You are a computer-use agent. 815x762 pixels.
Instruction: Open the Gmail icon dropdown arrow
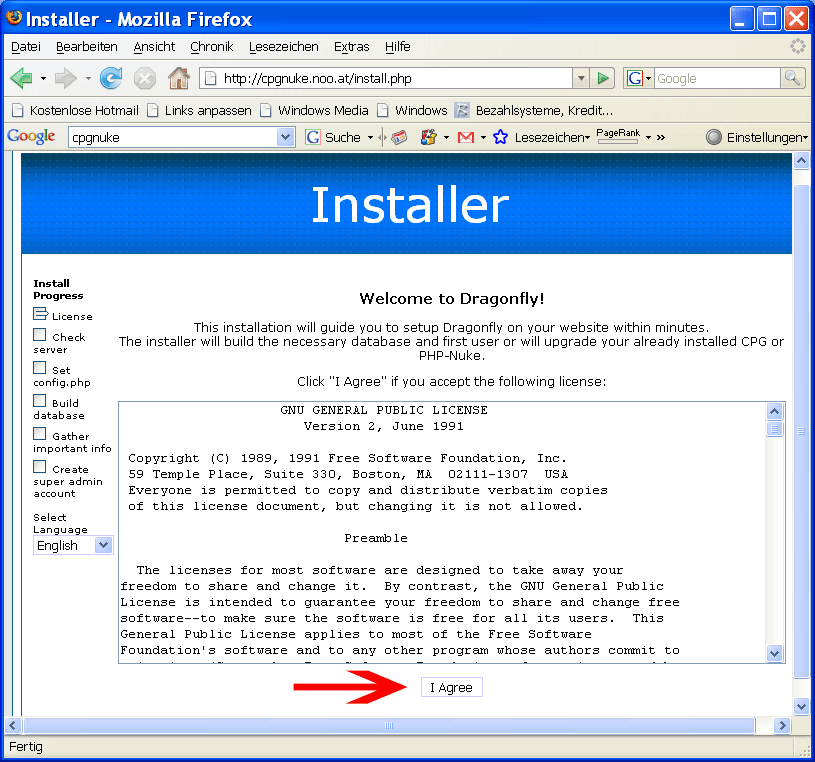click(x=483, y=137)
